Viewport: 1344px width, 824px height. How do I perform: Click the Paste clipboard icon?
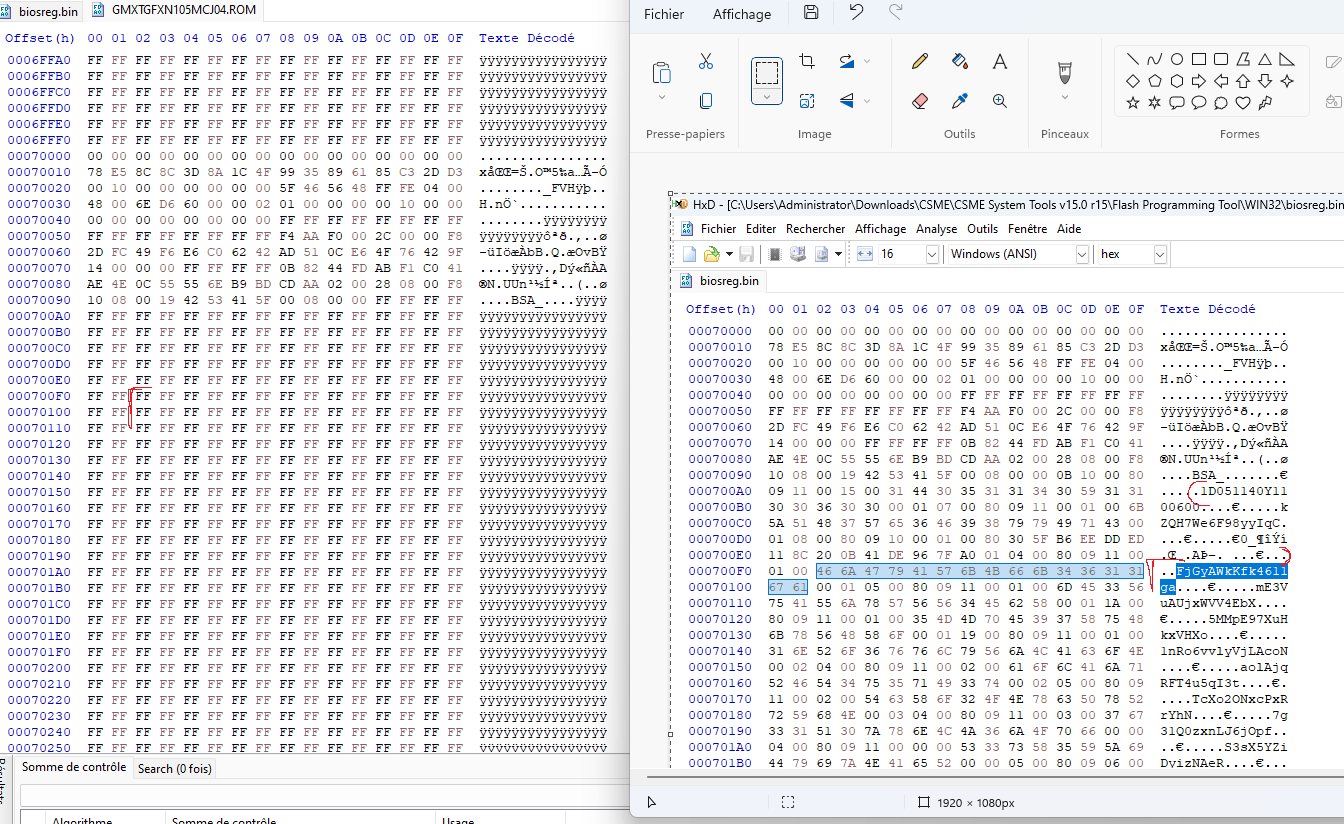[x=661, y=73]
